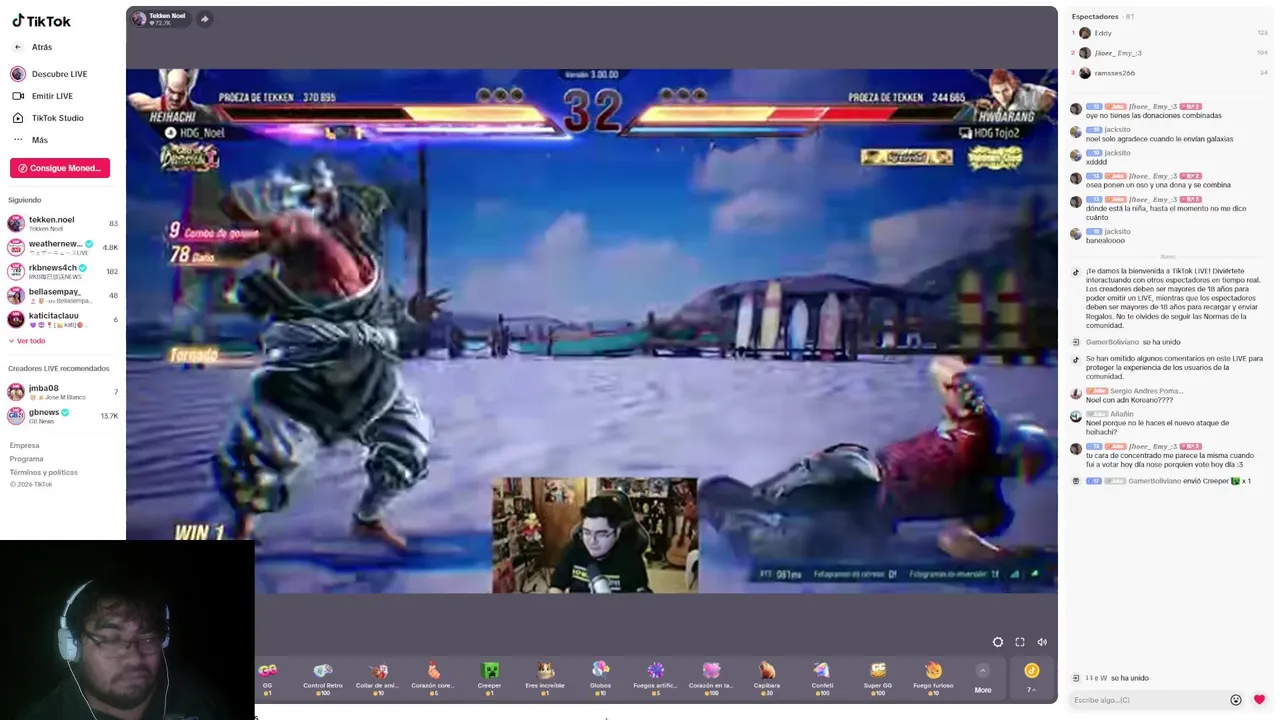1280x720 pixels.
Task: Open the Empresa footer link
Action: coord(25,446)
